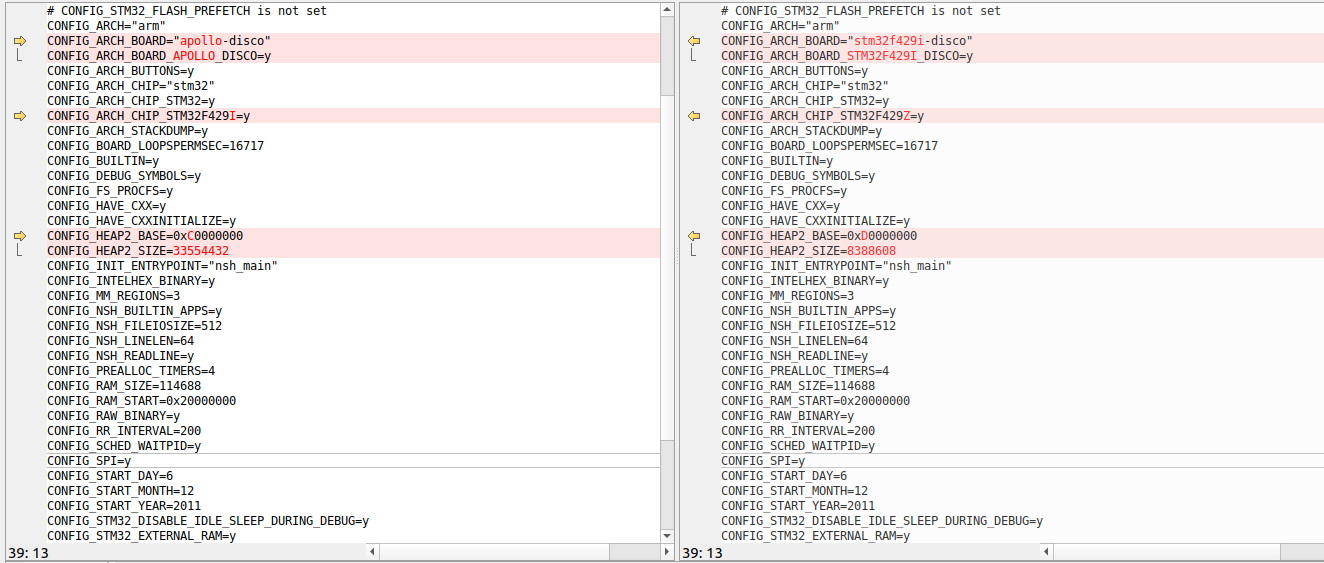This screenshot has width=1324, height=563.
Task: Click CONFIG_BUILTIN=y in left pane
Action: pyautogui.click(x=103, y=161)
